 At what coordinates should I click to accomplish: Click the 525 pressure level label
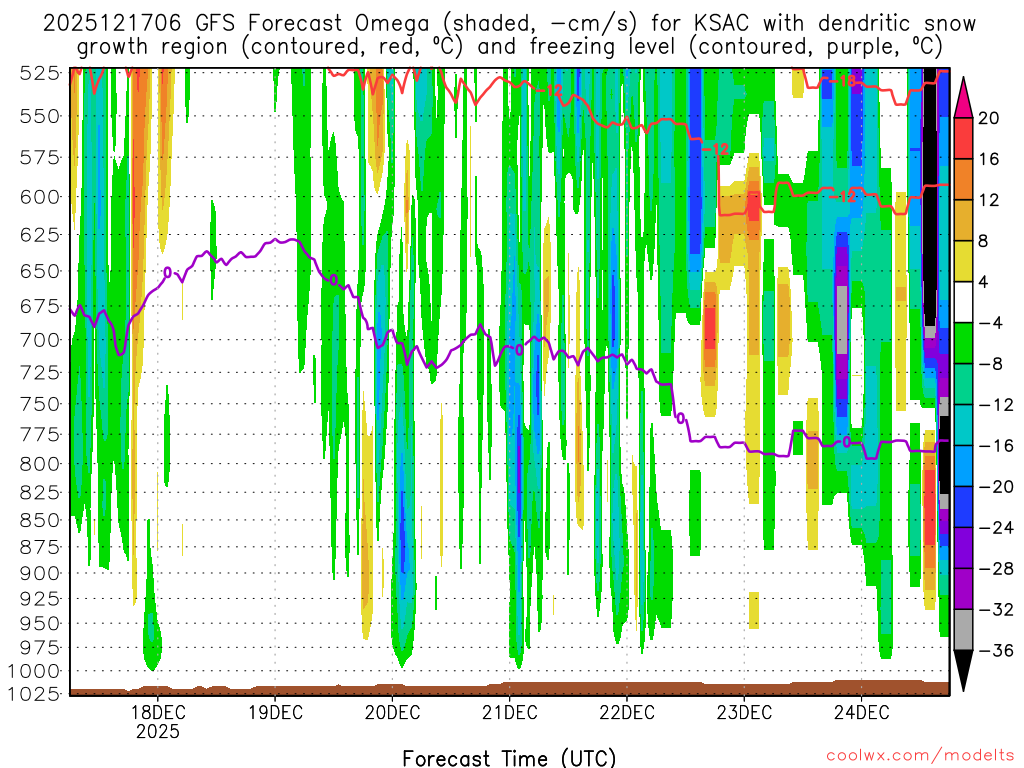[x=40, y=72]
